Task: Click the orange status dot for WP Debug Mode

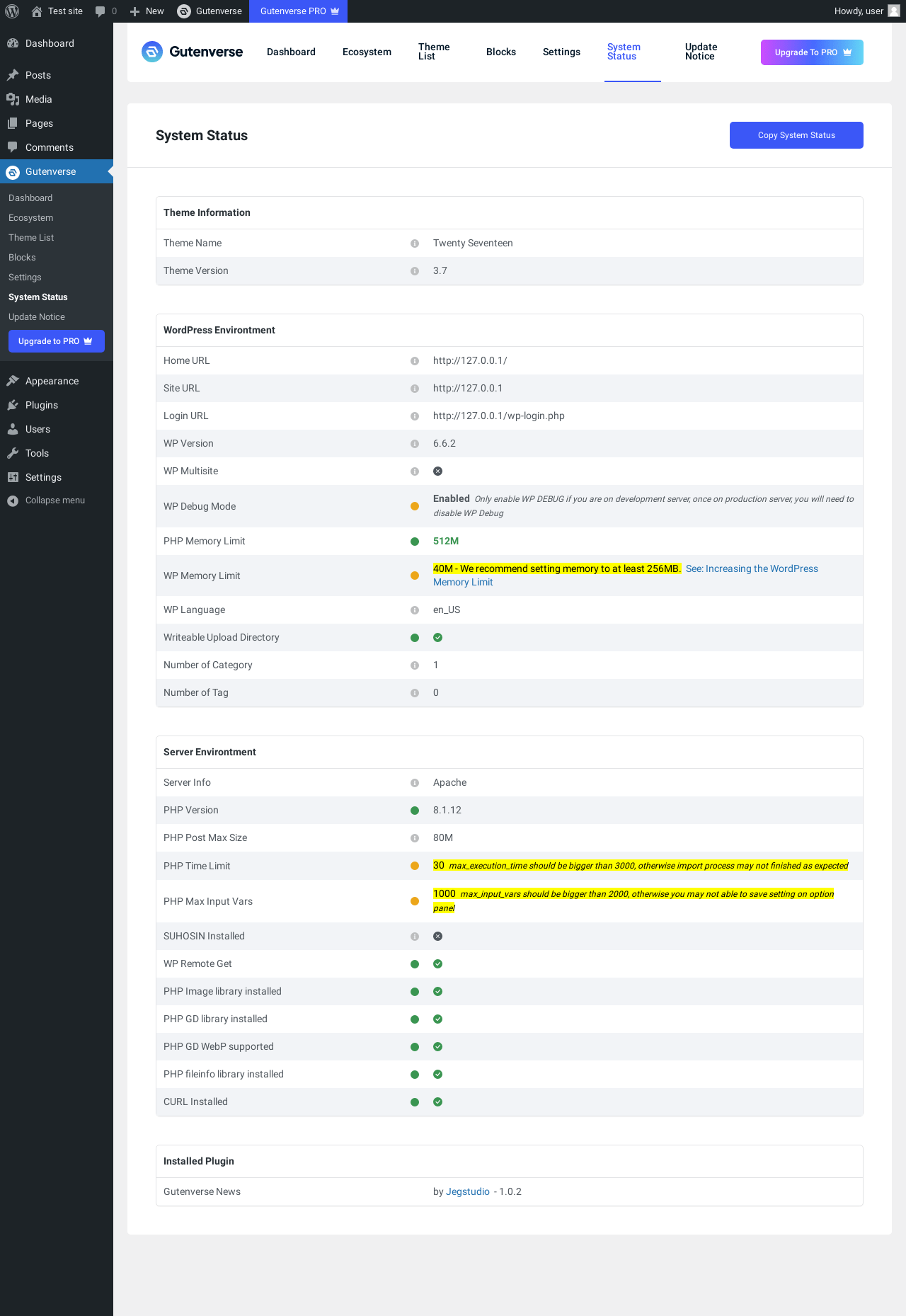Action: tap(415, 506)
